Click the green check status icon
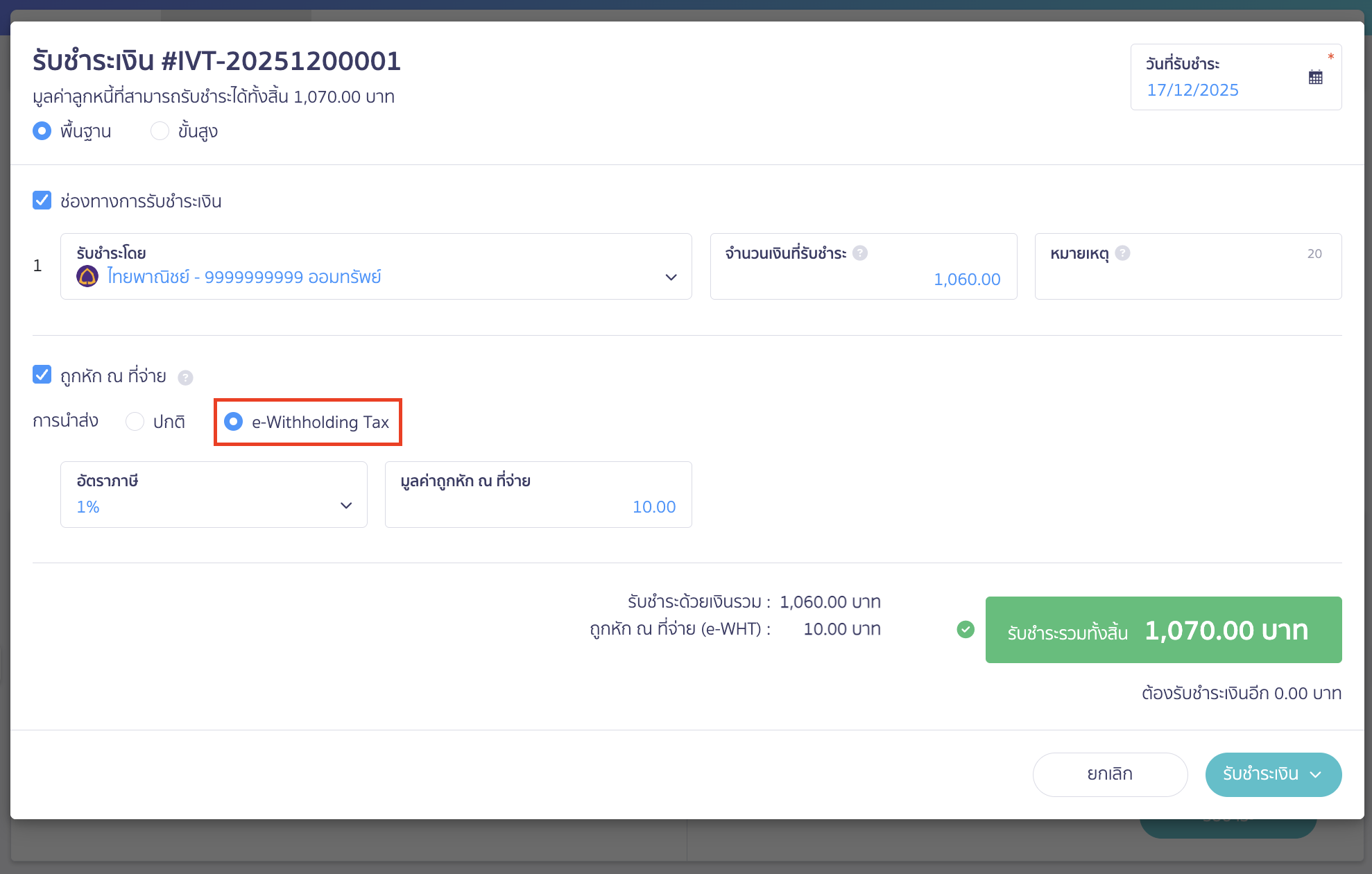1372x874 pixels. click(x=966, y=629)
